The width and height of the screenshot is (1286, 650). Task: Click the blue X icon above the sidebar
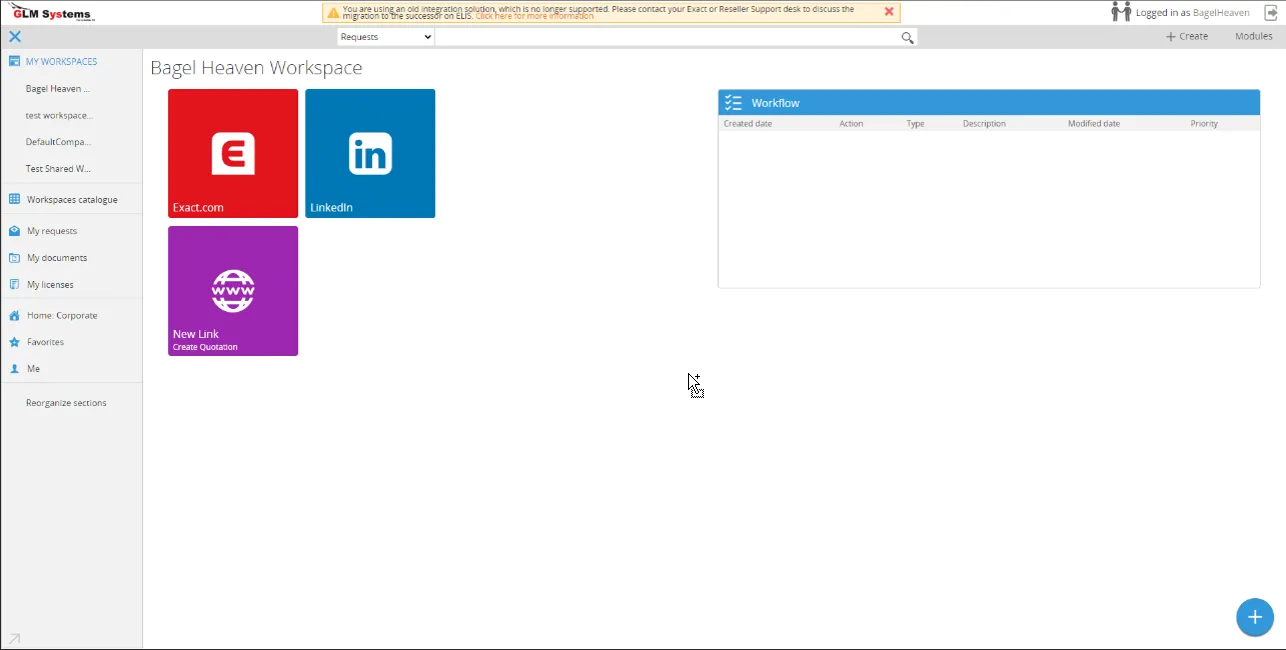pos(14,36)
